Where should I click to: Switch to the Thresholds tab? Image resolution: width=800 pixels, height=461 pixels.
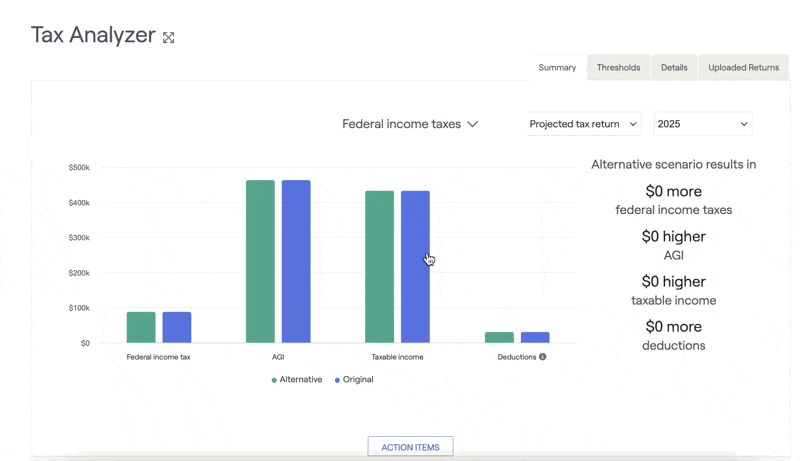click(x=618, y=67)
